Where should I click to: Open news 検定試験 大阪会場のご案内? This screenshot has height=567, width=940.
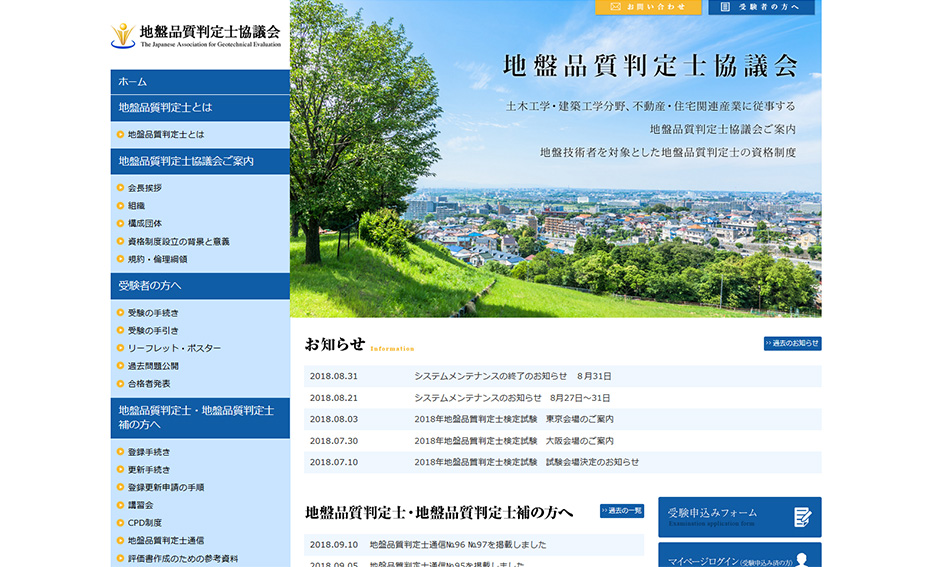pyautogui.click(x=514, y=441)
